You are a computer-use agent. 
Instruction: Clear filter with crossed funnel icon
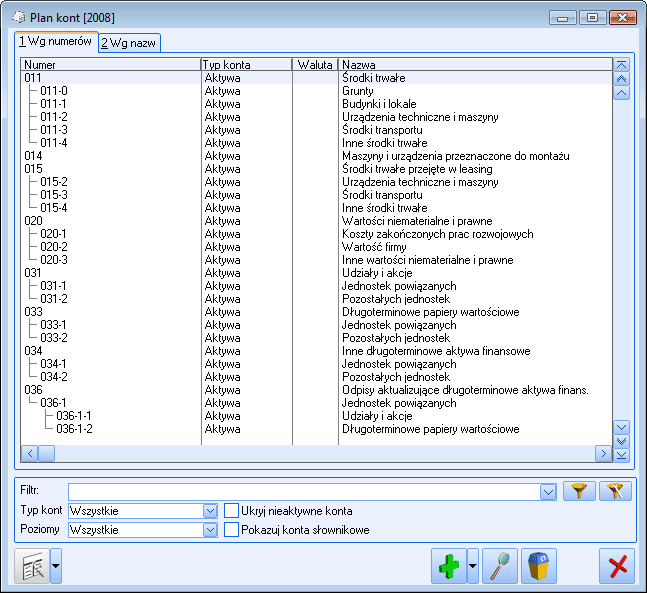tap(615, 491)
